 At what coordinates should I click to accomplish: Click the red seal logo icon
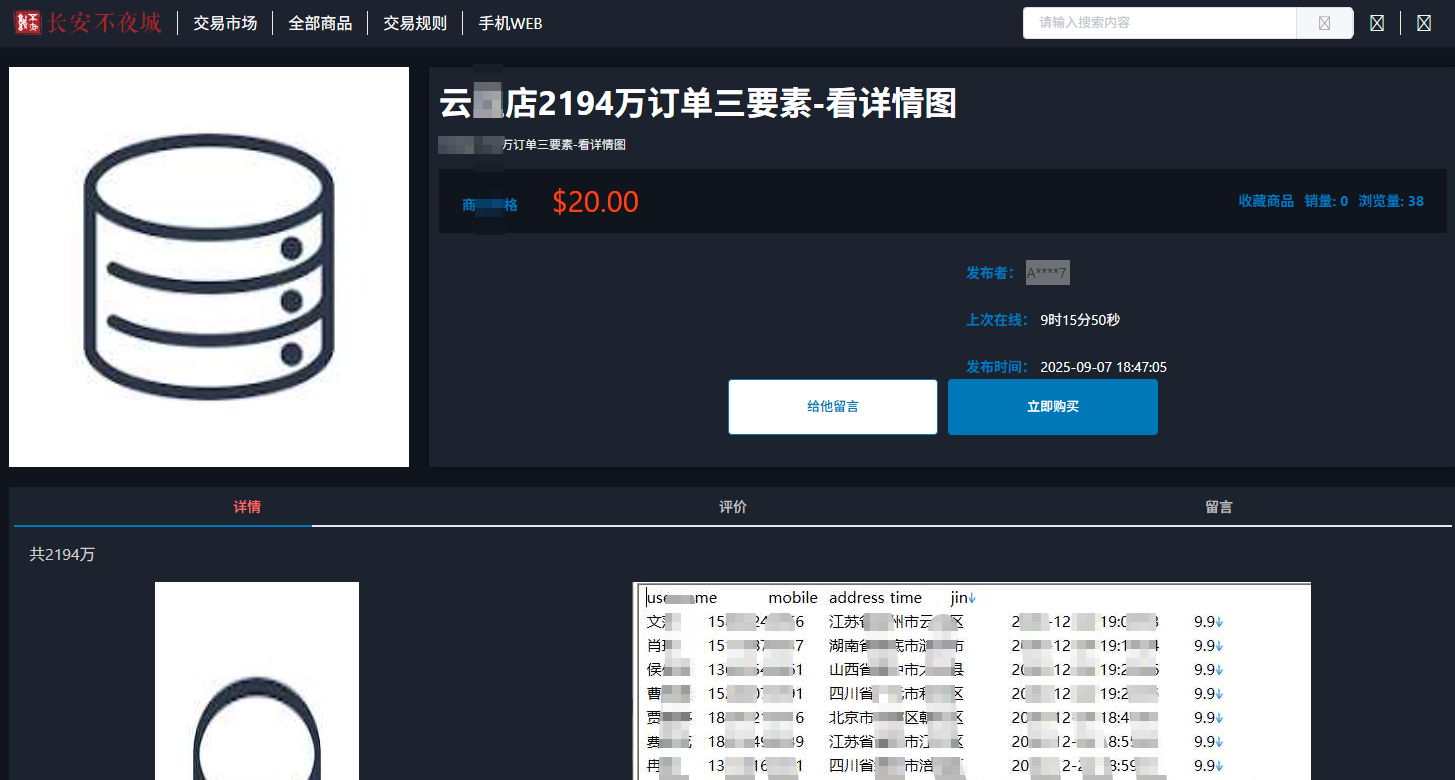27,23
